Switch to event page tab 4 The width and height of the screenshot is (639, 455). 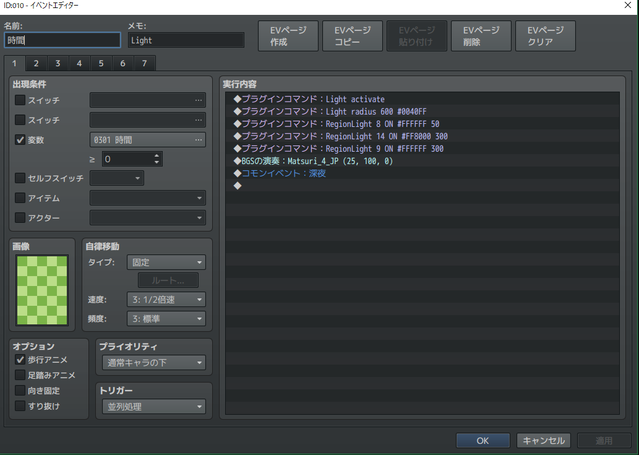coord(79,63)
